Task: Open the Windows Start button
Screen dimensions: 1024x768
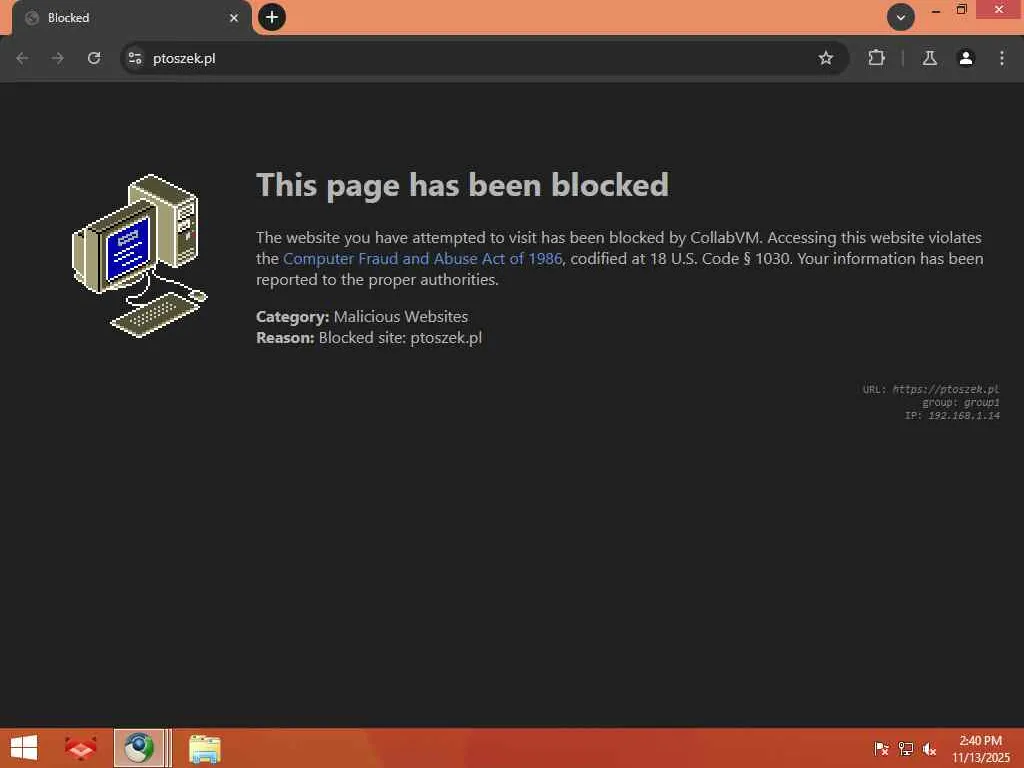Action: [x=24, y=748]
